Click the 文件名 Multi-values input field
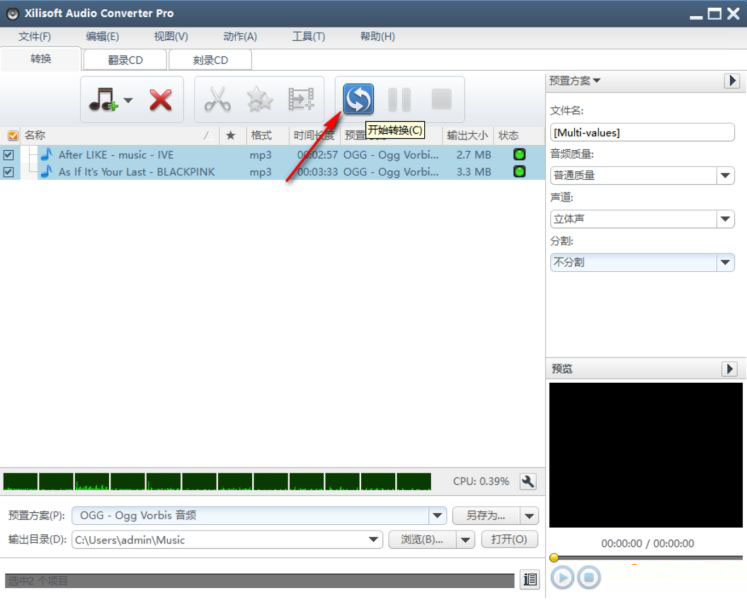 pyautogui.click(x=642, y=132)
